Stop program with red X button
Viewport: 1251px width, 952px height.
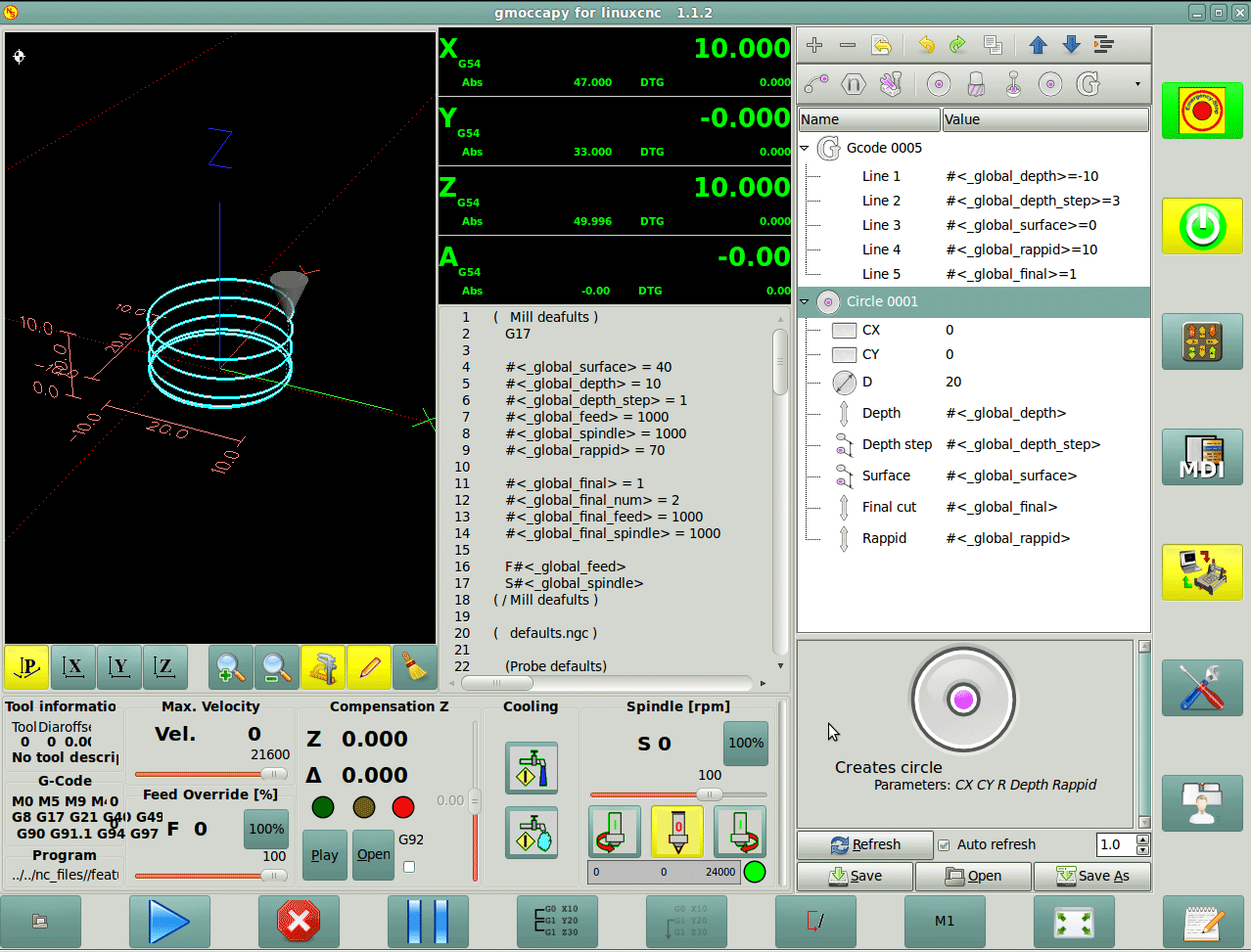click(x=299, y=922)
